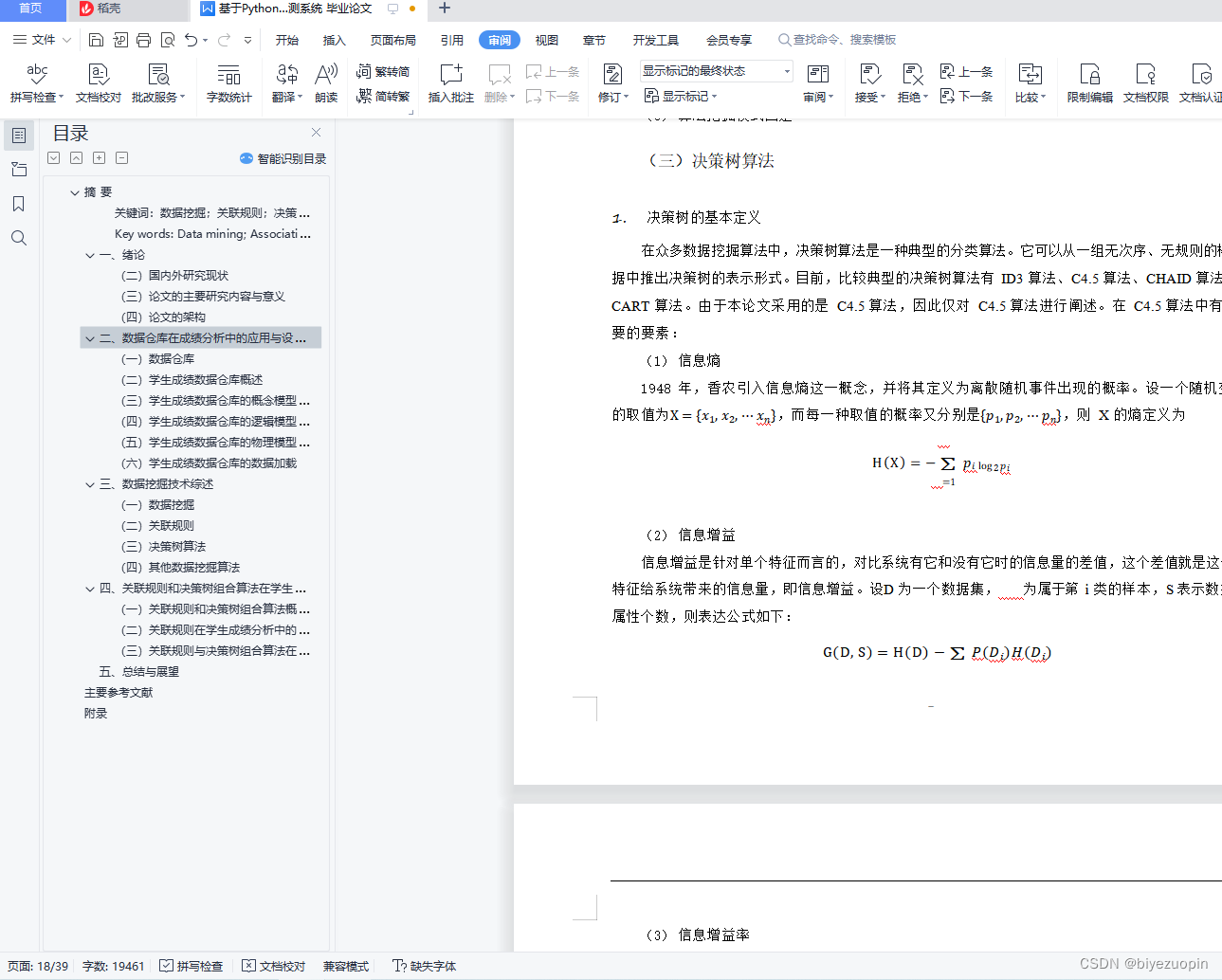Open the 会员专享 tab
The height and width of the screenshot is (980, 1222).
click(729, 40)
